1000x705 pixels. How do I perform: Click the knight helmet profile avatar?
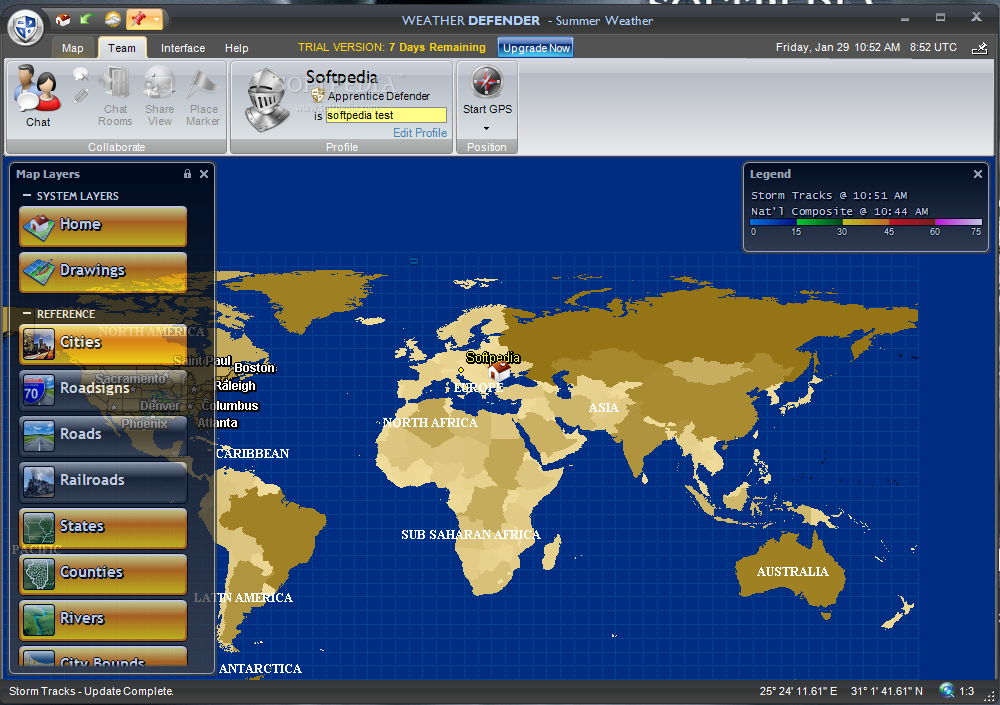(266, 100)
